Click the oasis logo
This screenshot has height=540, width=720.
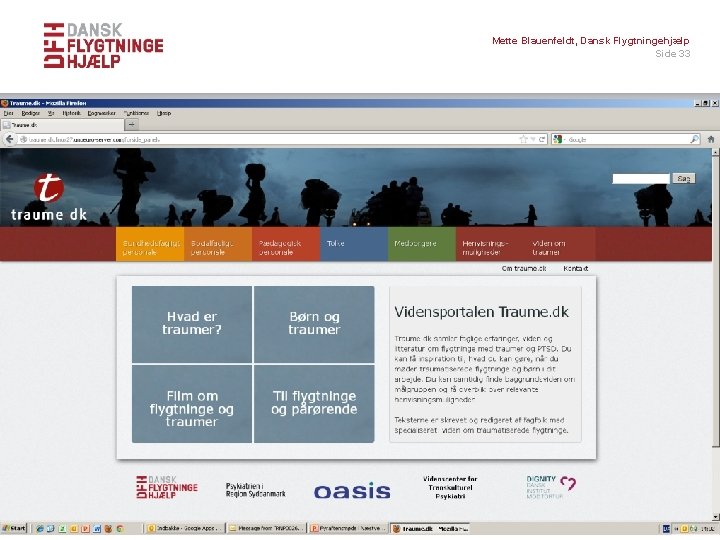tap(352, 491)
